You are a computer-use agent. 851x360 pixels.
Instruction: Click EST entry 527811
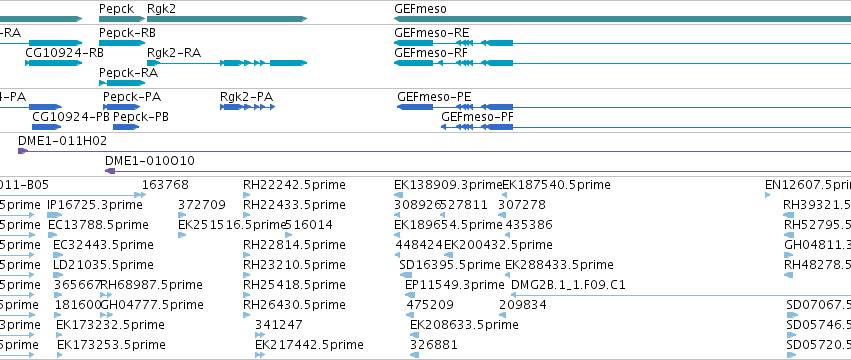pos(464,205)
